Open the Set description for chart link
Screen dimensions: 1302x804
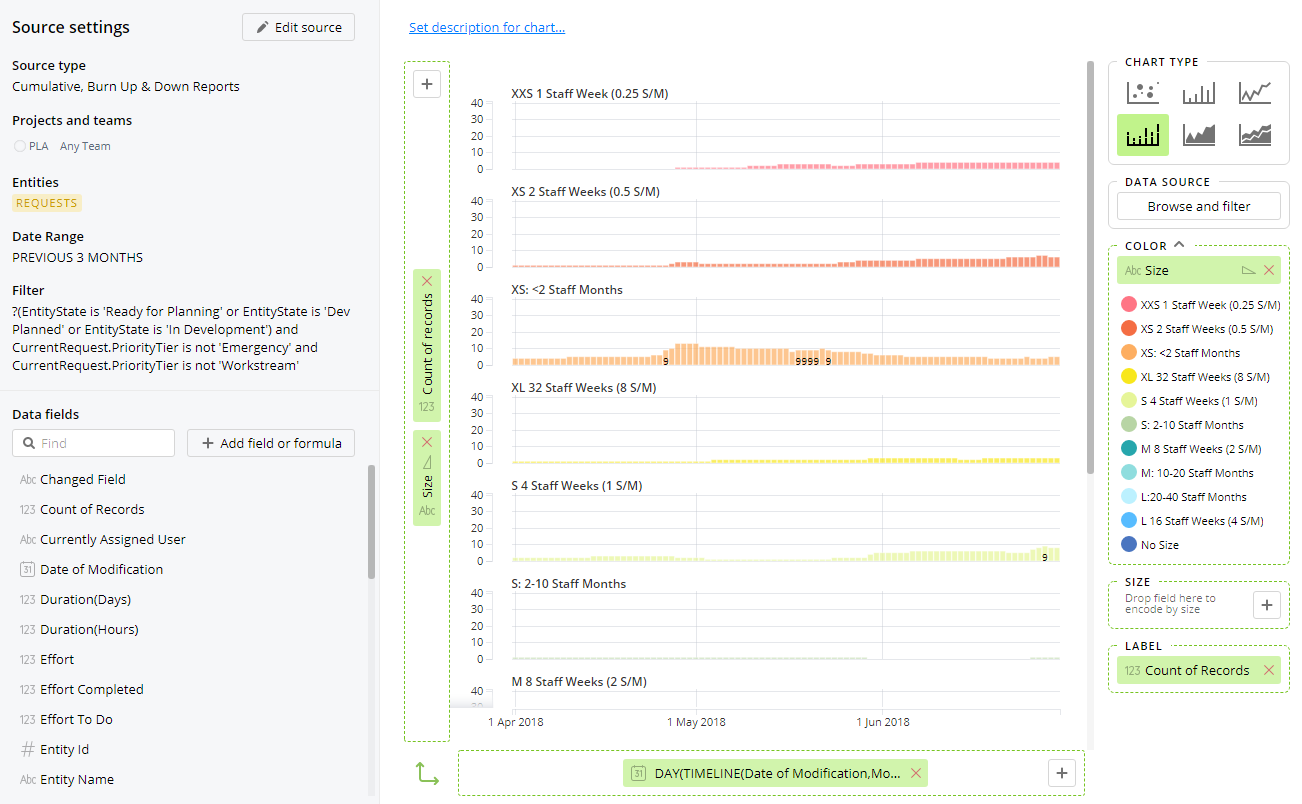click(x=487, y=27)
